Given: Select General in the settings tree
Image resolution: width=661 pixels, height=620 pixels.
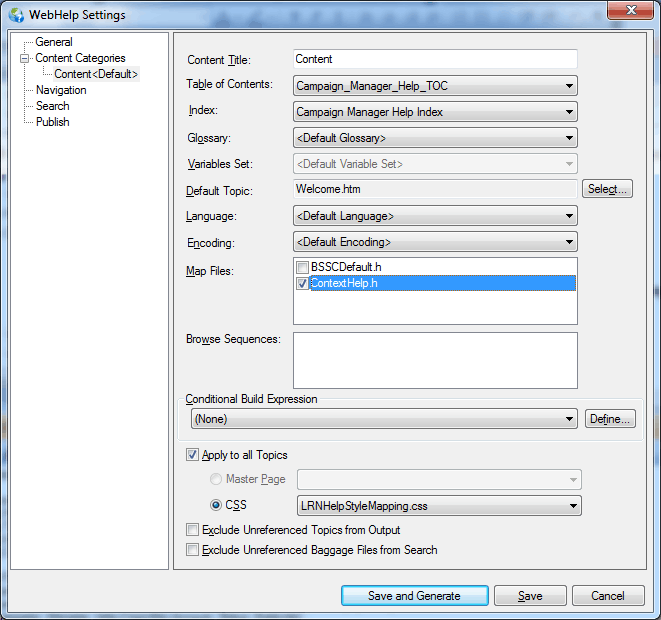Looking at the screenshot, I should 54,42.
